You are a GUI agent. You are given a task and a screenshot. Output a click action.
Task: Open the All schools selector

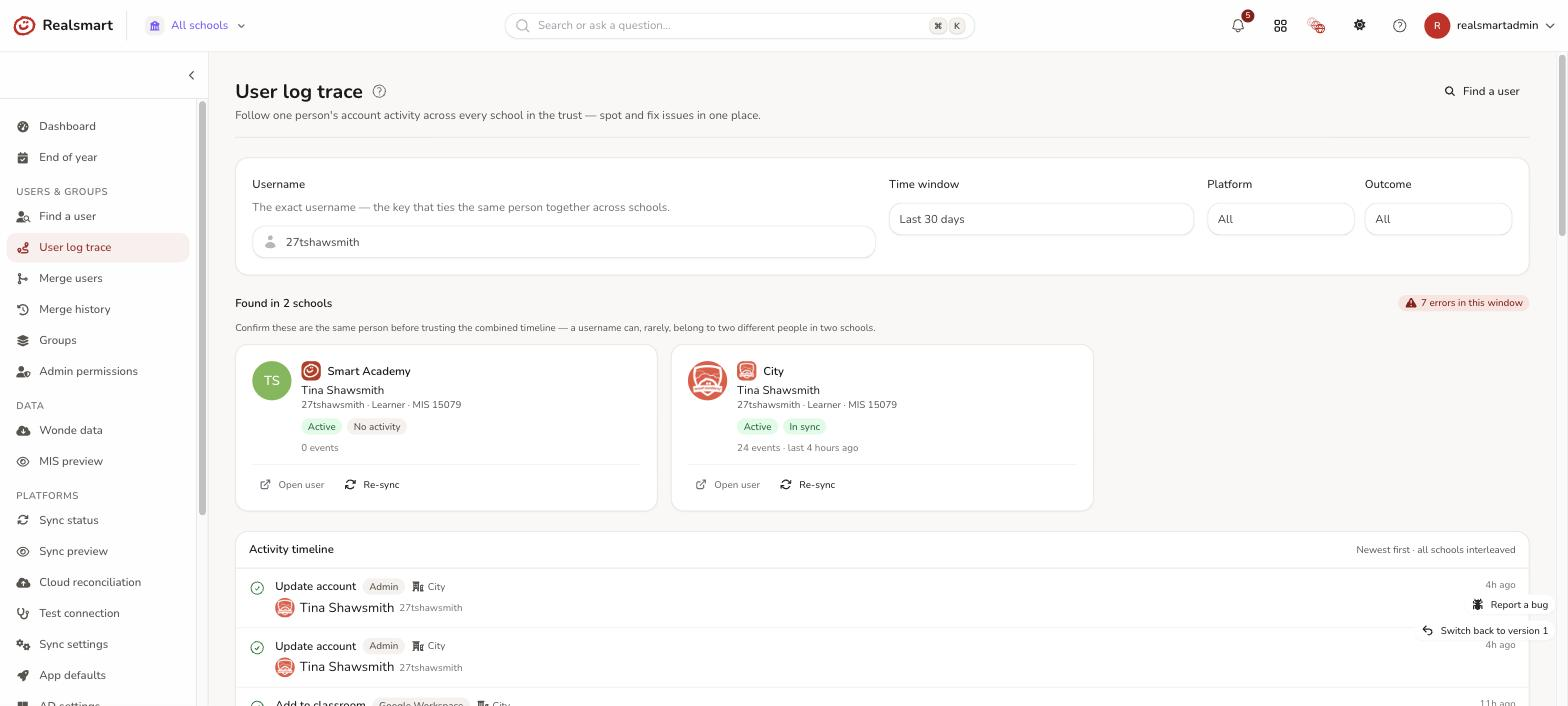click(x=197, y=25)
